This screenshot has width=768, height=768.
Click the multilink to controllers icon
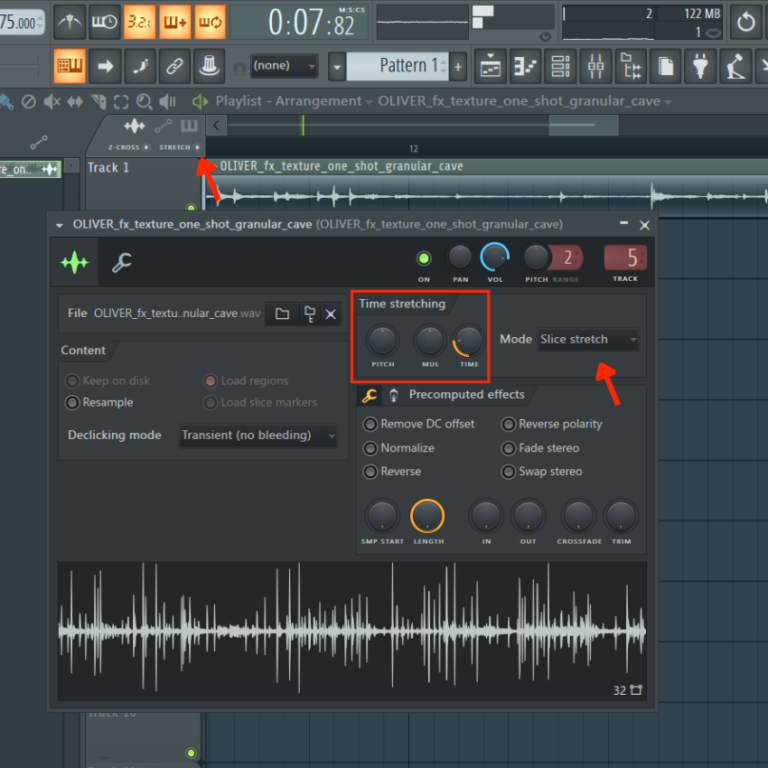[175, 66]
